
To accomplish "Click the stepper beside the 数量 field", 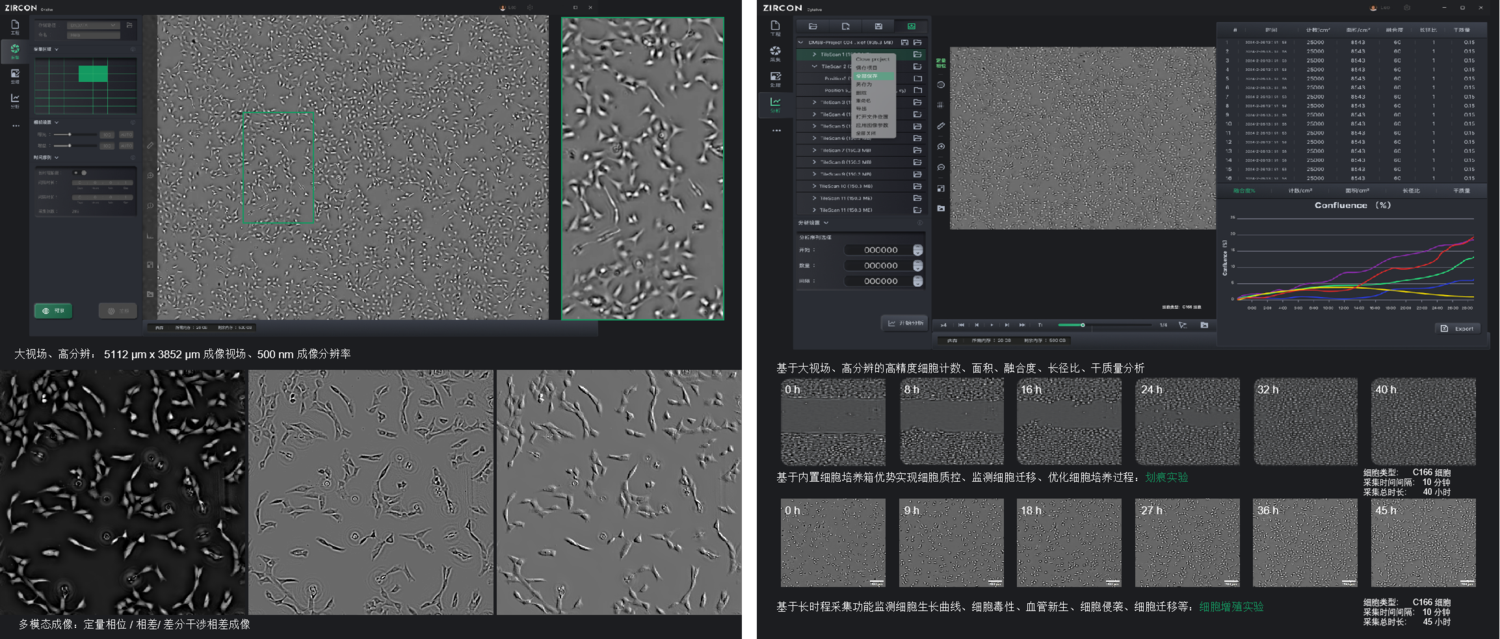I will click(x=918, y=265).
